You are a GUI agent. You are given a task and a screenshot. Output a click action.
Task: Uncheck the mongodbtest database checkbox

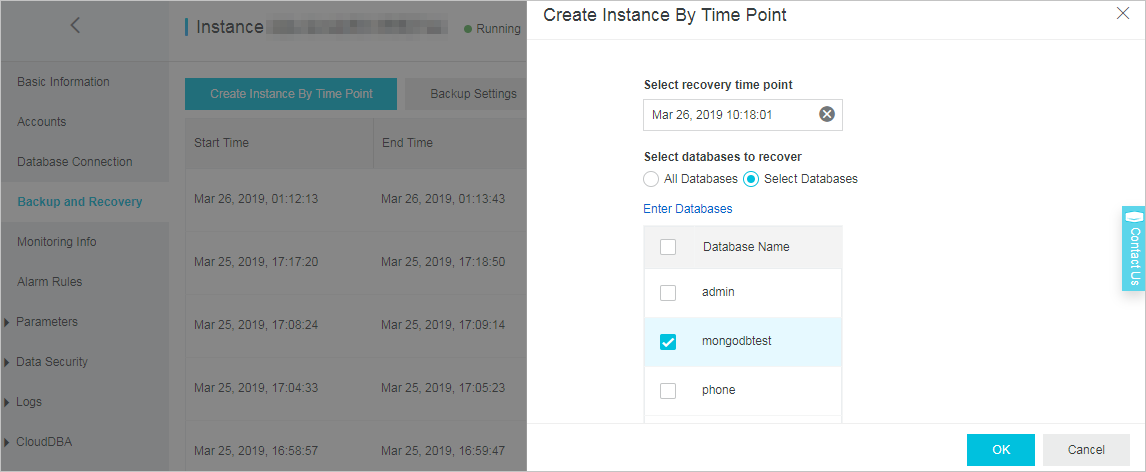[x=668, y=342]
